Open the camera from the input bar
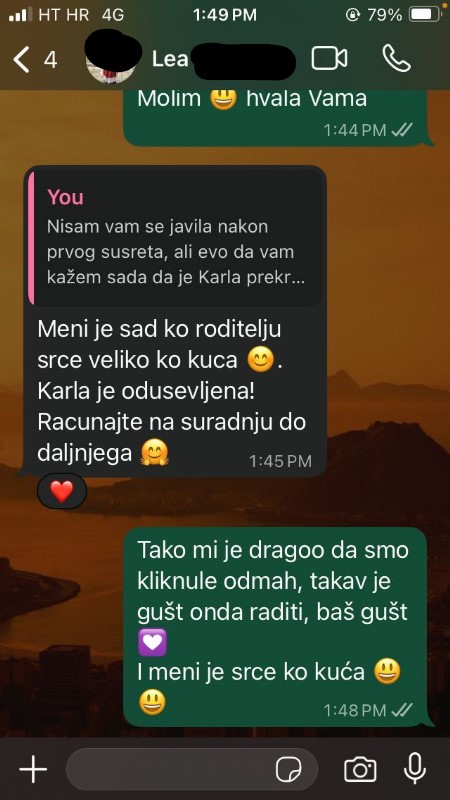450x800 pixels. pyautogui.click(x=360, y=769)
